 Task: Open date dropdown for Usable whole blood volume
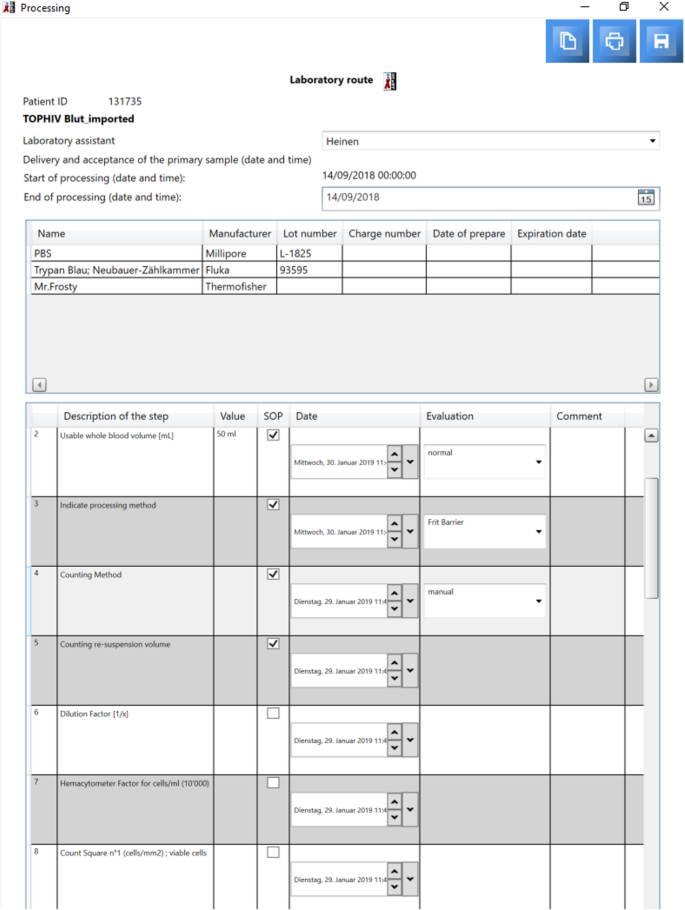410,462
